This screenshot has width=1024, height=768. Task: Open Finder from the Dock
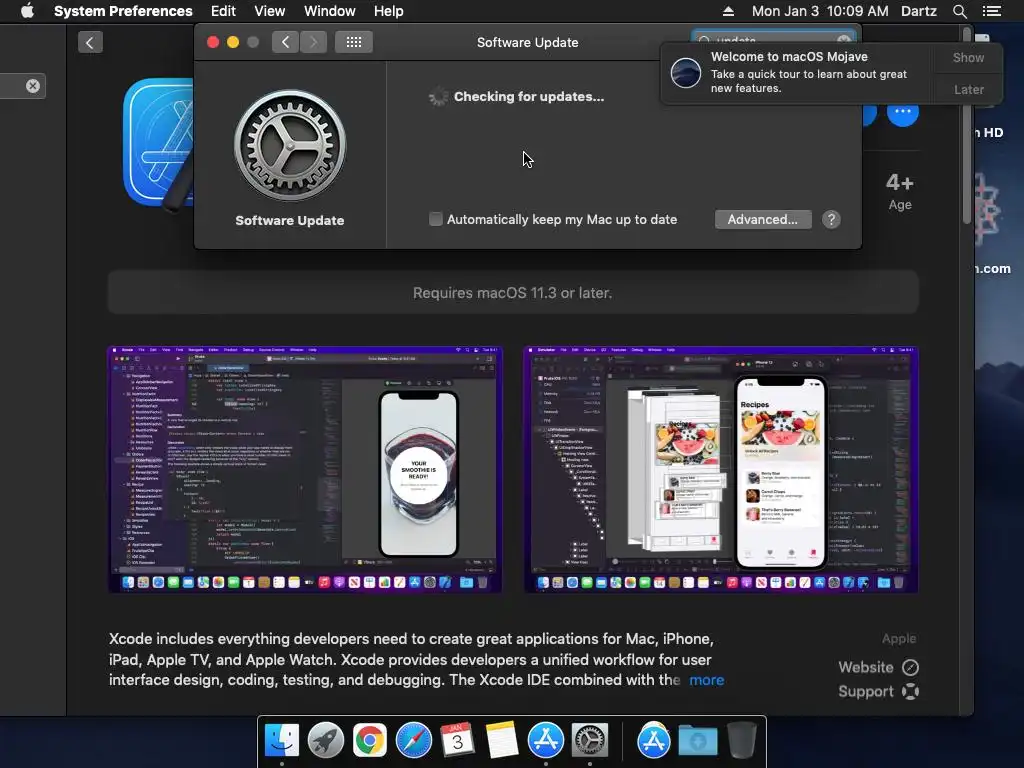pyautogui.click(x=281, y=741)
